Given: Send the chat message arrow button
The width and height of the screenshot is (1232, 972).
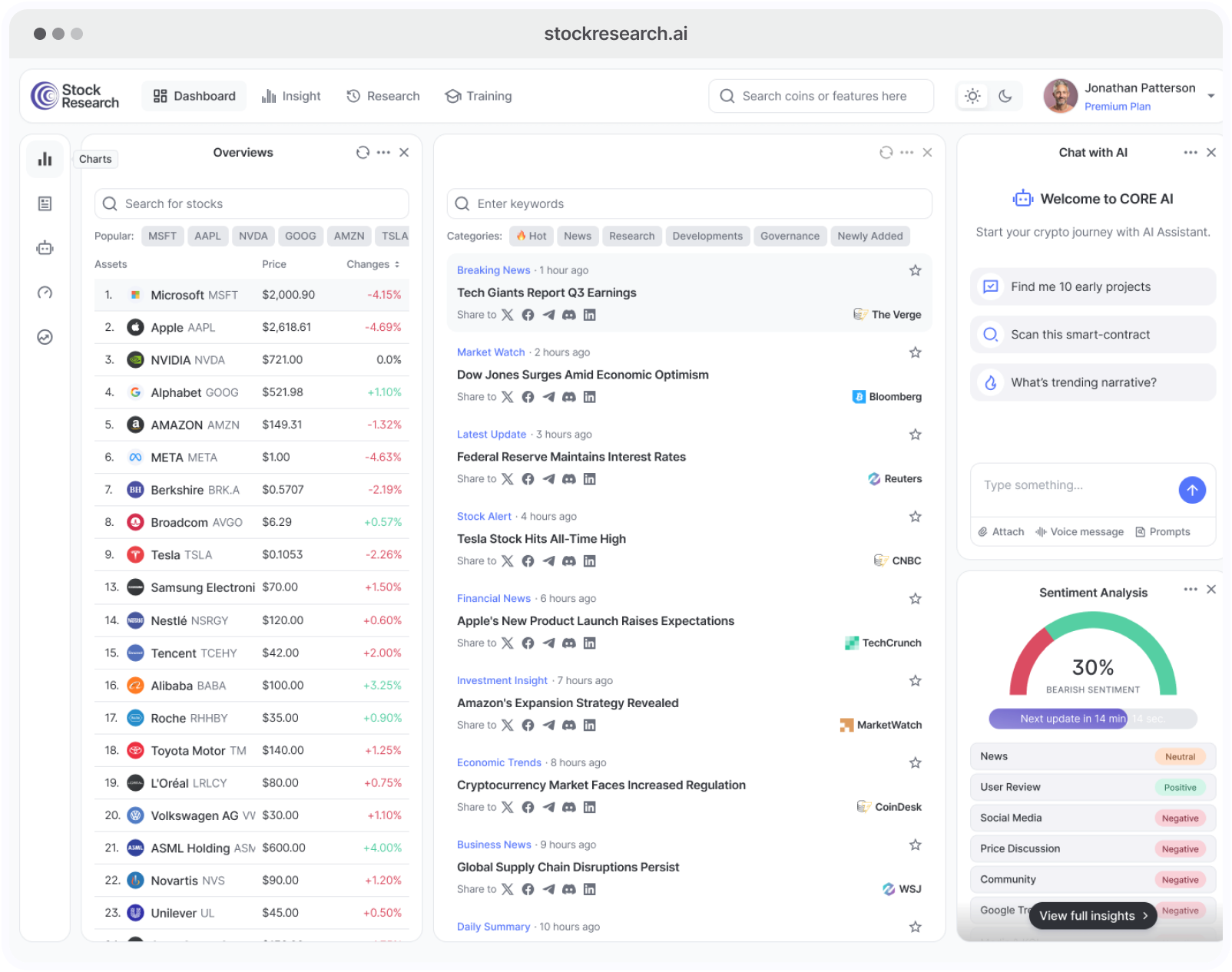Looking at the screenshot, I should pos(1192,490).
